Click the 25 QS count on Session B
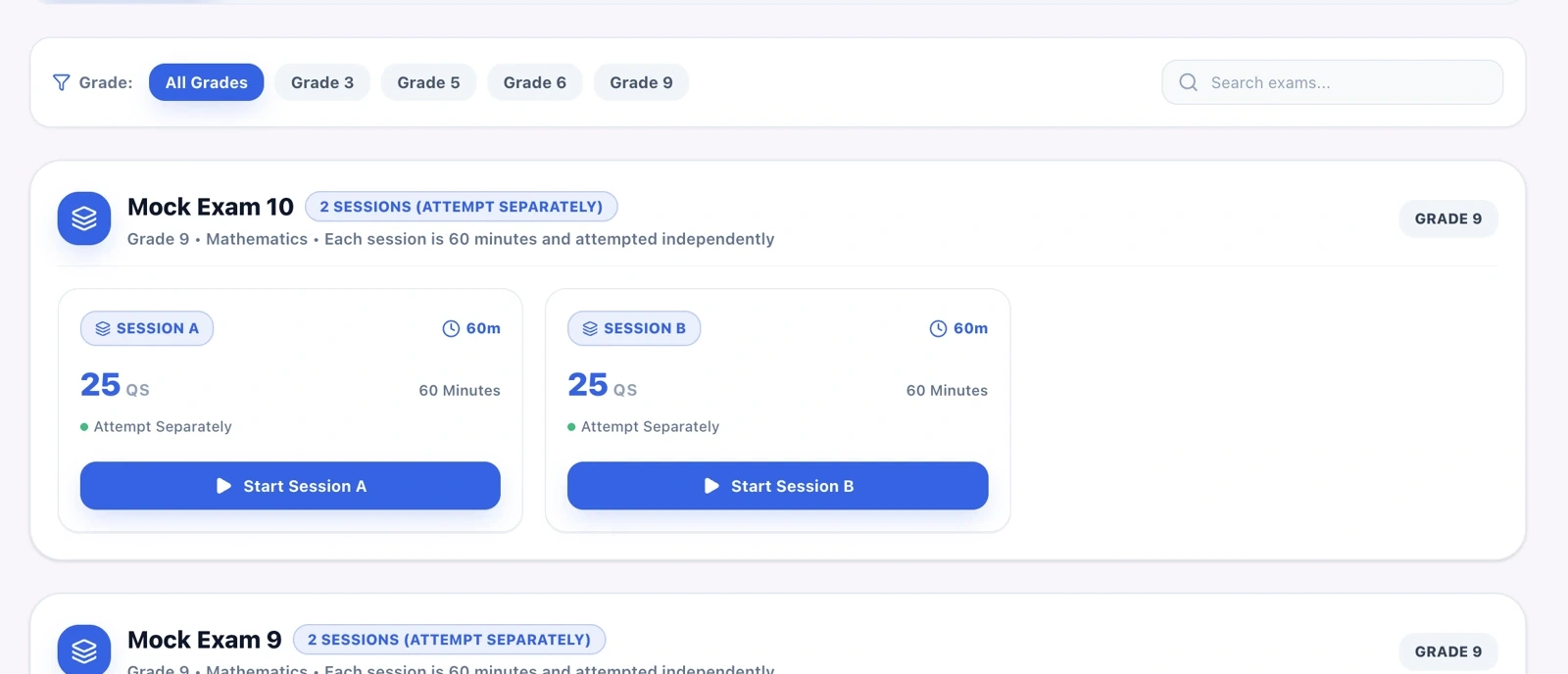Image resolution: width=1568 pixels, height=674 pixels. (602, 385)
